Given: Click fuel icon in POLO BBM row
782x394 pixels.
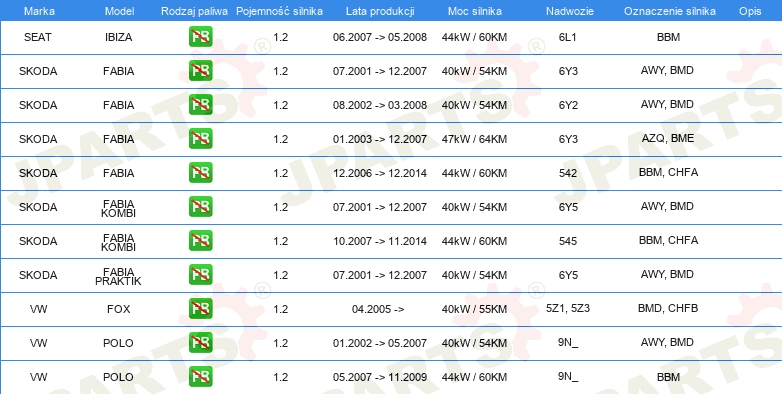Looking at the screenshot, I should (200, 377).
